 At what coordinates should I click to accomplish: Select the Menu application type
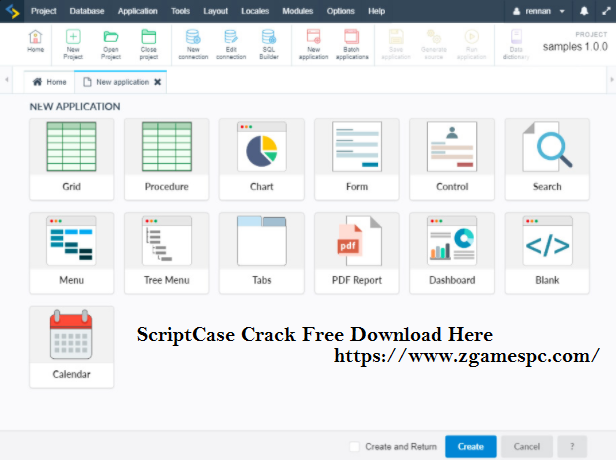point(72,253)
